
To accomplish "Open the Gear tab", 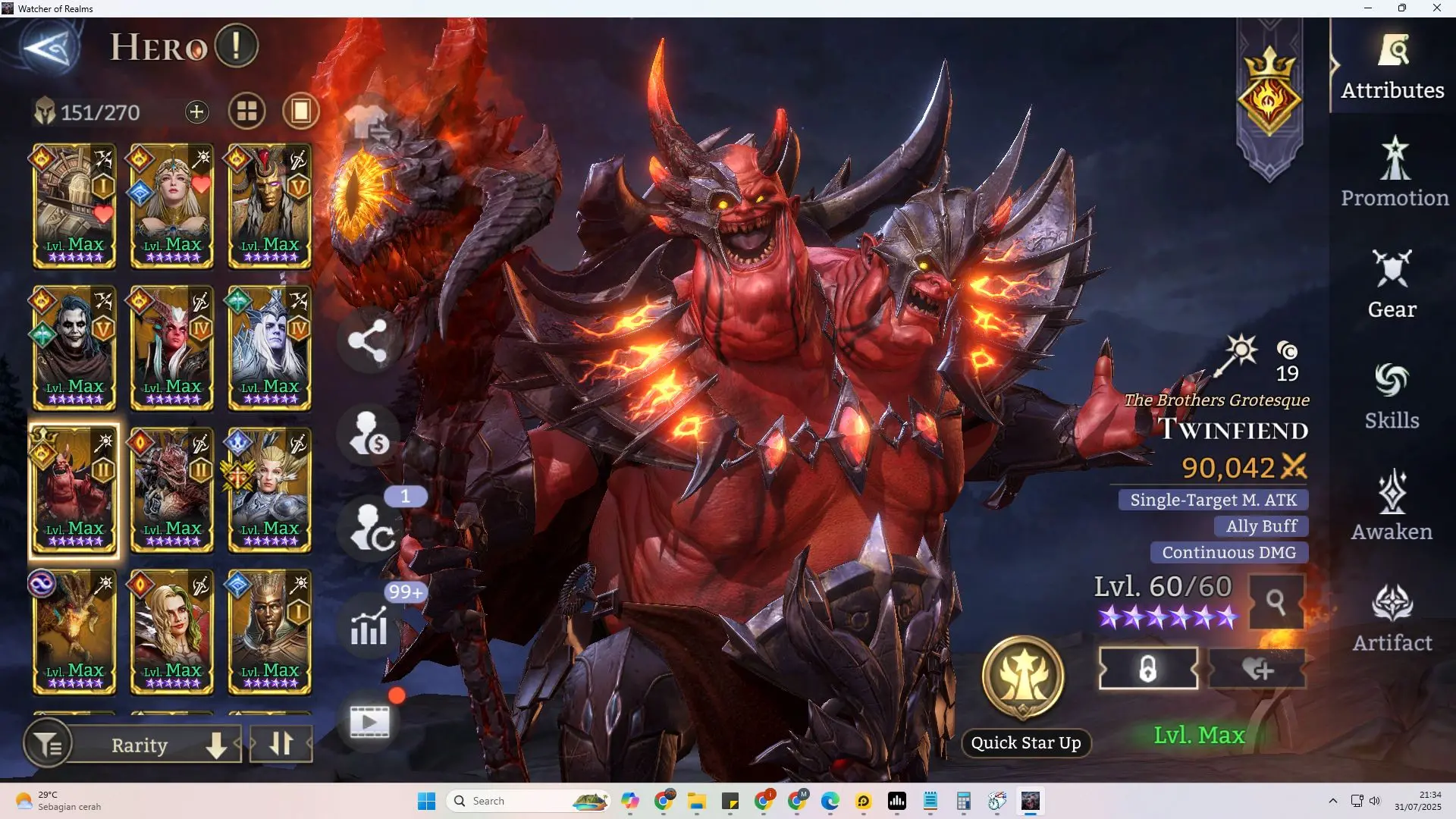I will tap(1392, 284).
